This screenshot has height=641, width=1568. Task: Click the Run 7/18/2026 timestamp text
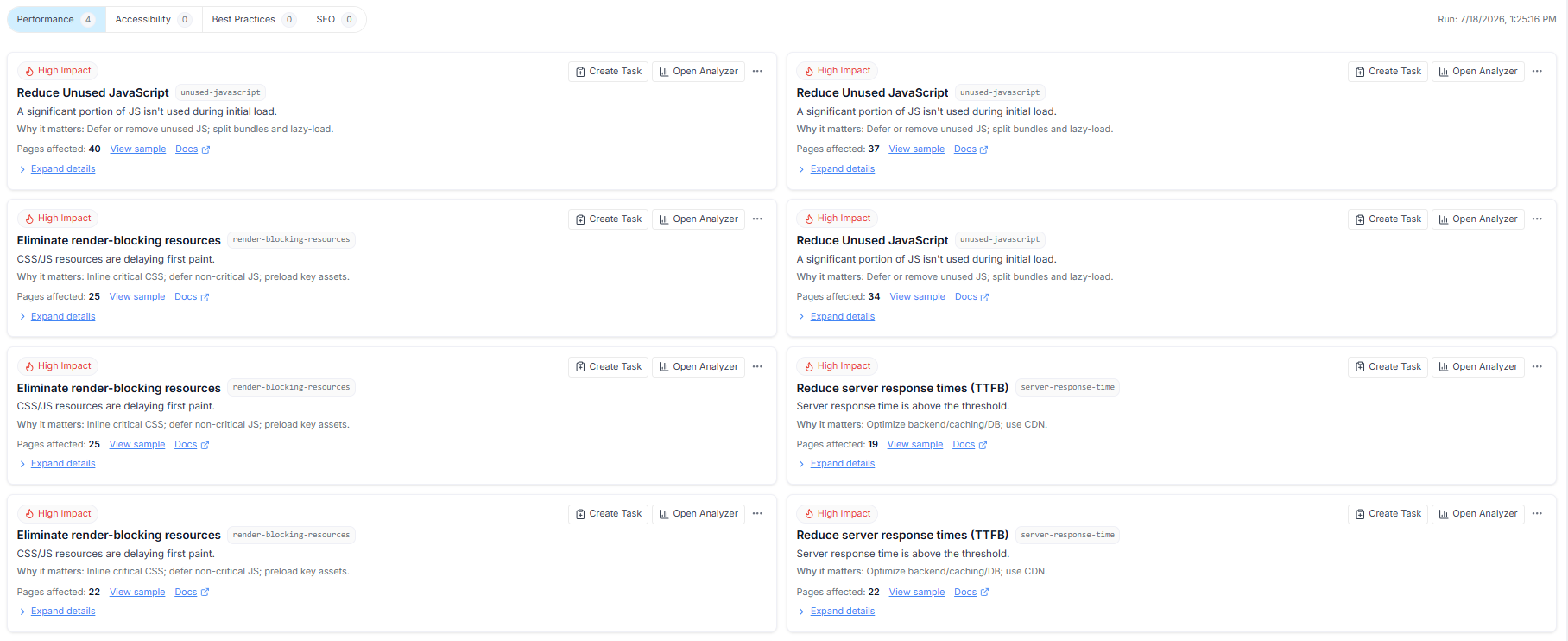tap(1496, 19)
